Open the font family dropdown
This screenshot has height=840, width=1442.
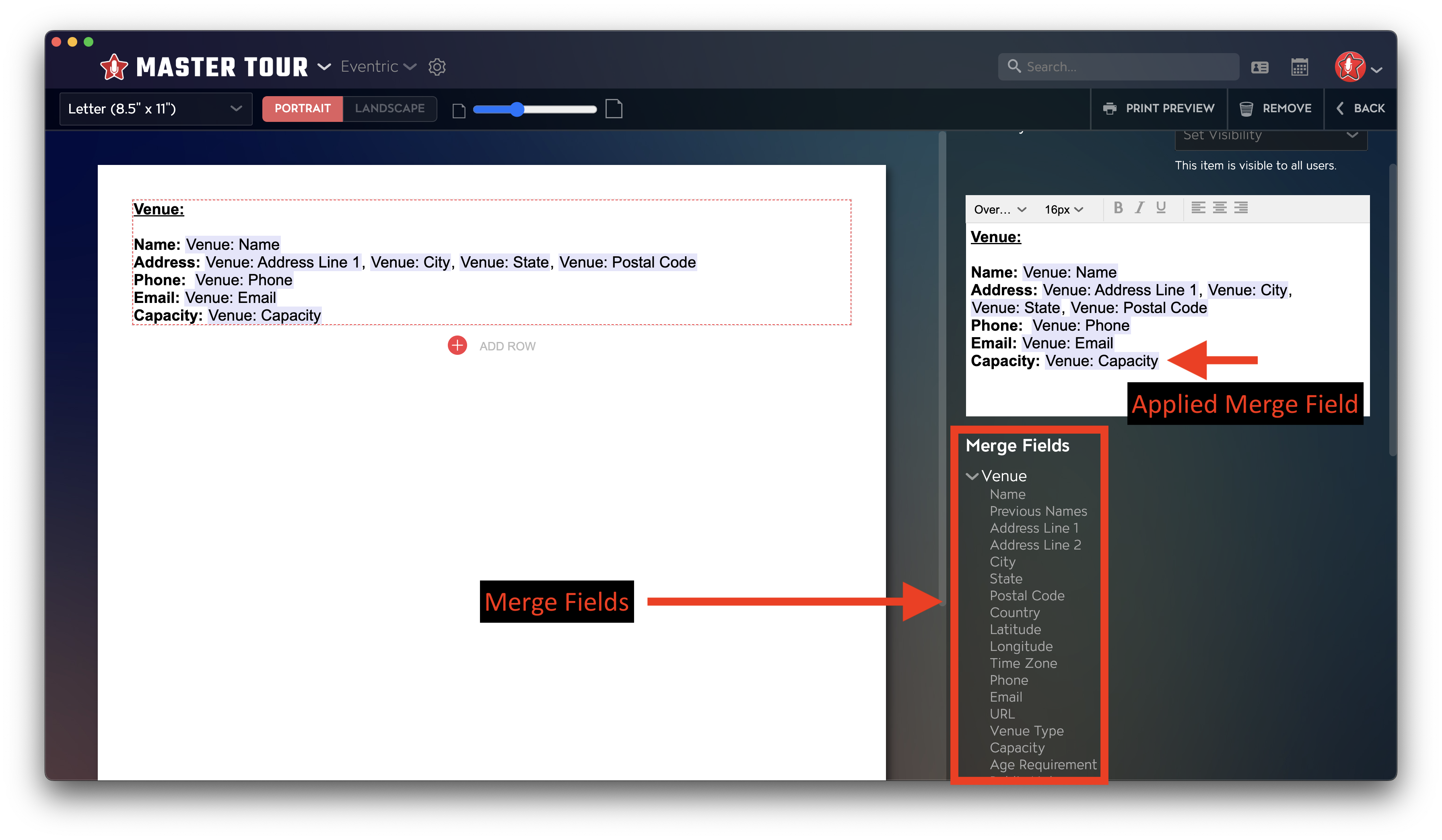point(1000,210)
